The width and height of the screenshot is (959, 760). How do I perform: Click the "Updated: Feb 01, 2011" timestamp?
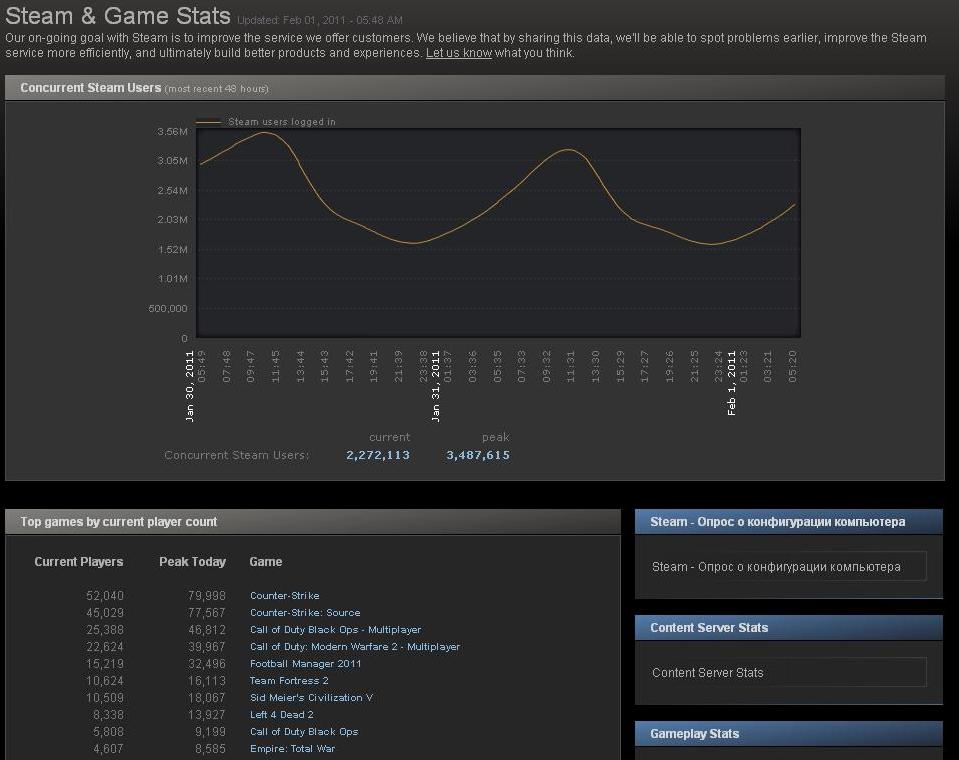320,20
